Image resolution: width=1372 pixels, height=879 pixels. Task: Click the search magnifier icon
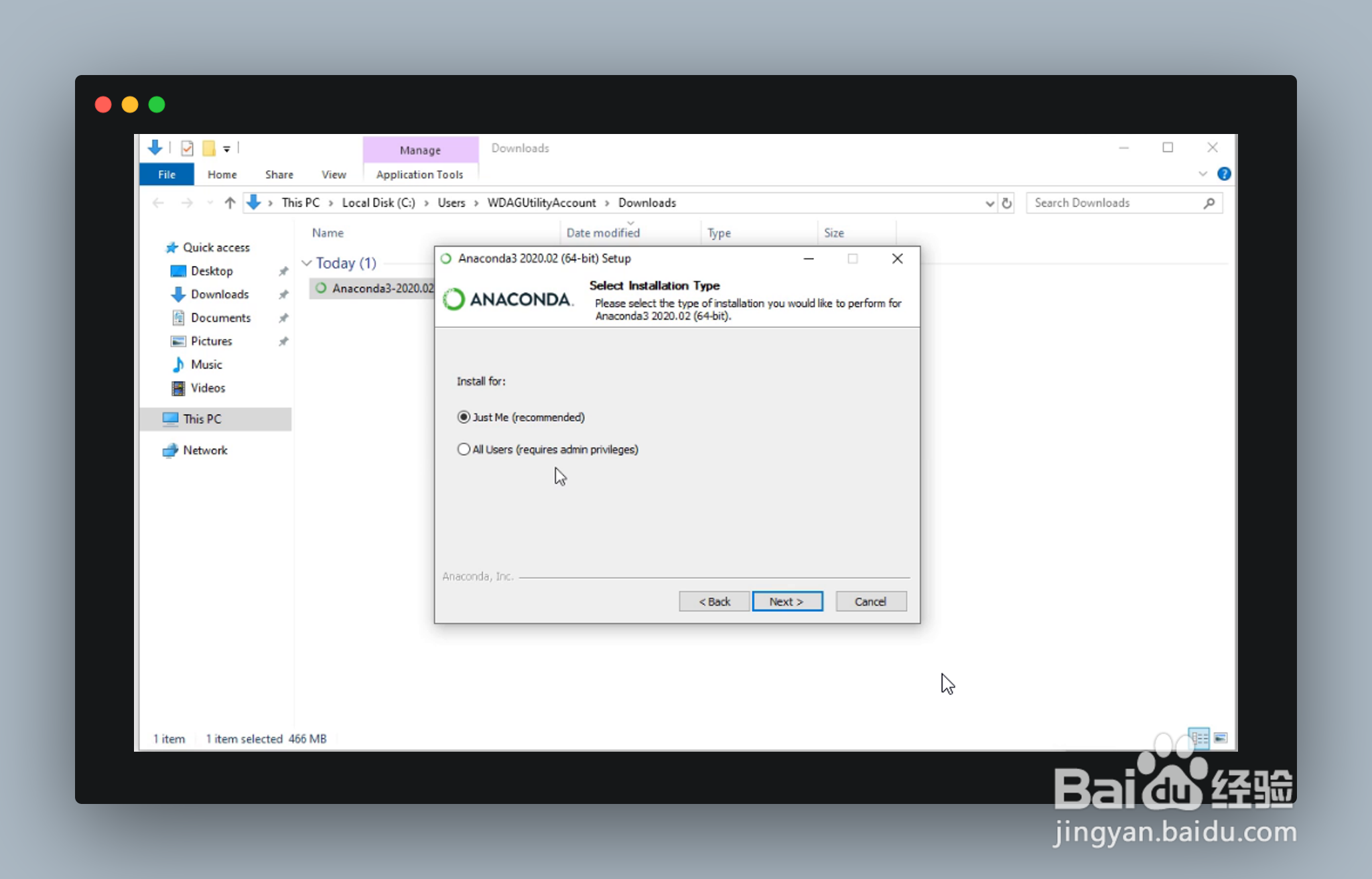click(x=1209, y=202)
